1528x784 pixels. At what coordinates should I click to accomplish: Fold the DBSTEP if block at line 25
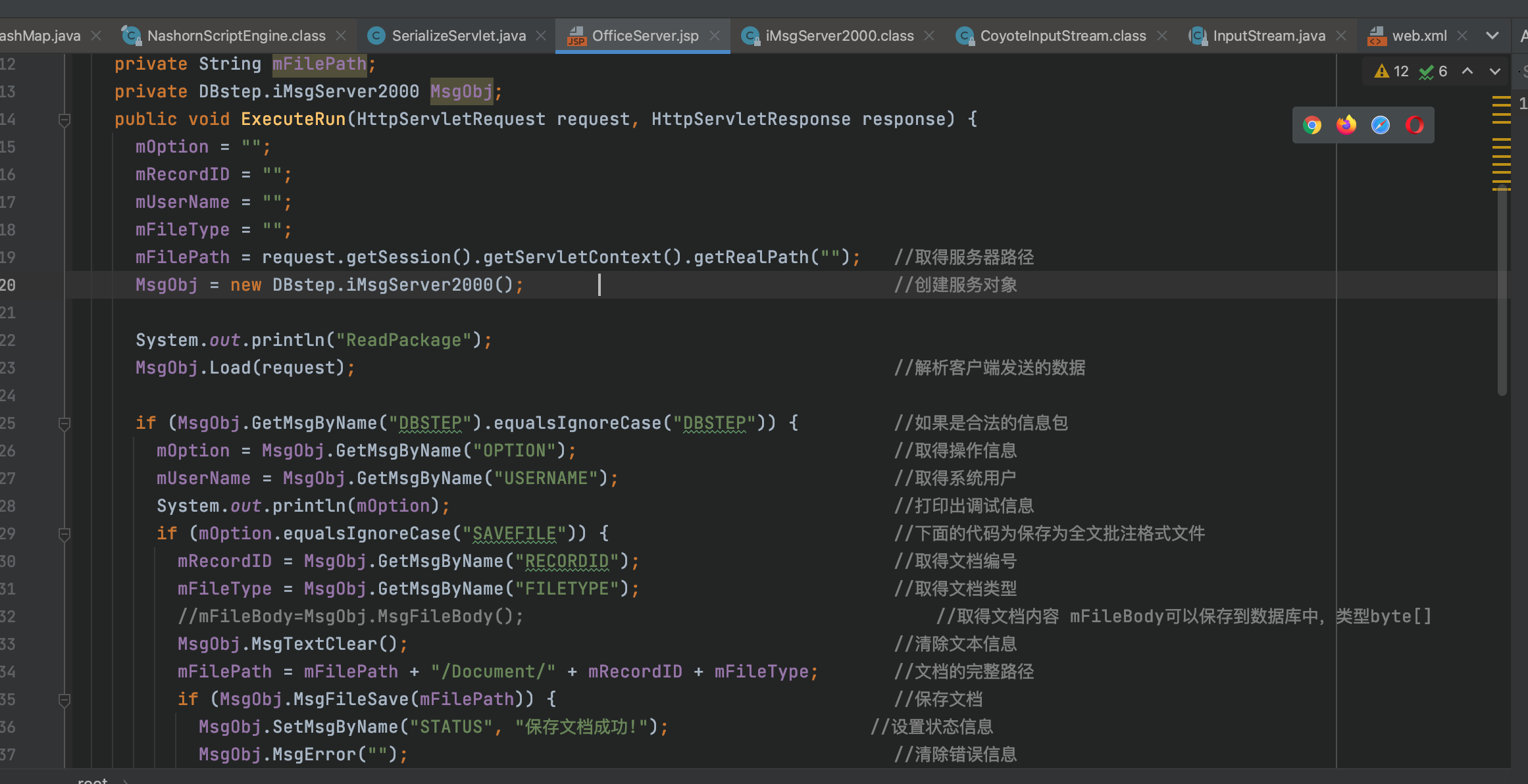(x=64, y=424)
